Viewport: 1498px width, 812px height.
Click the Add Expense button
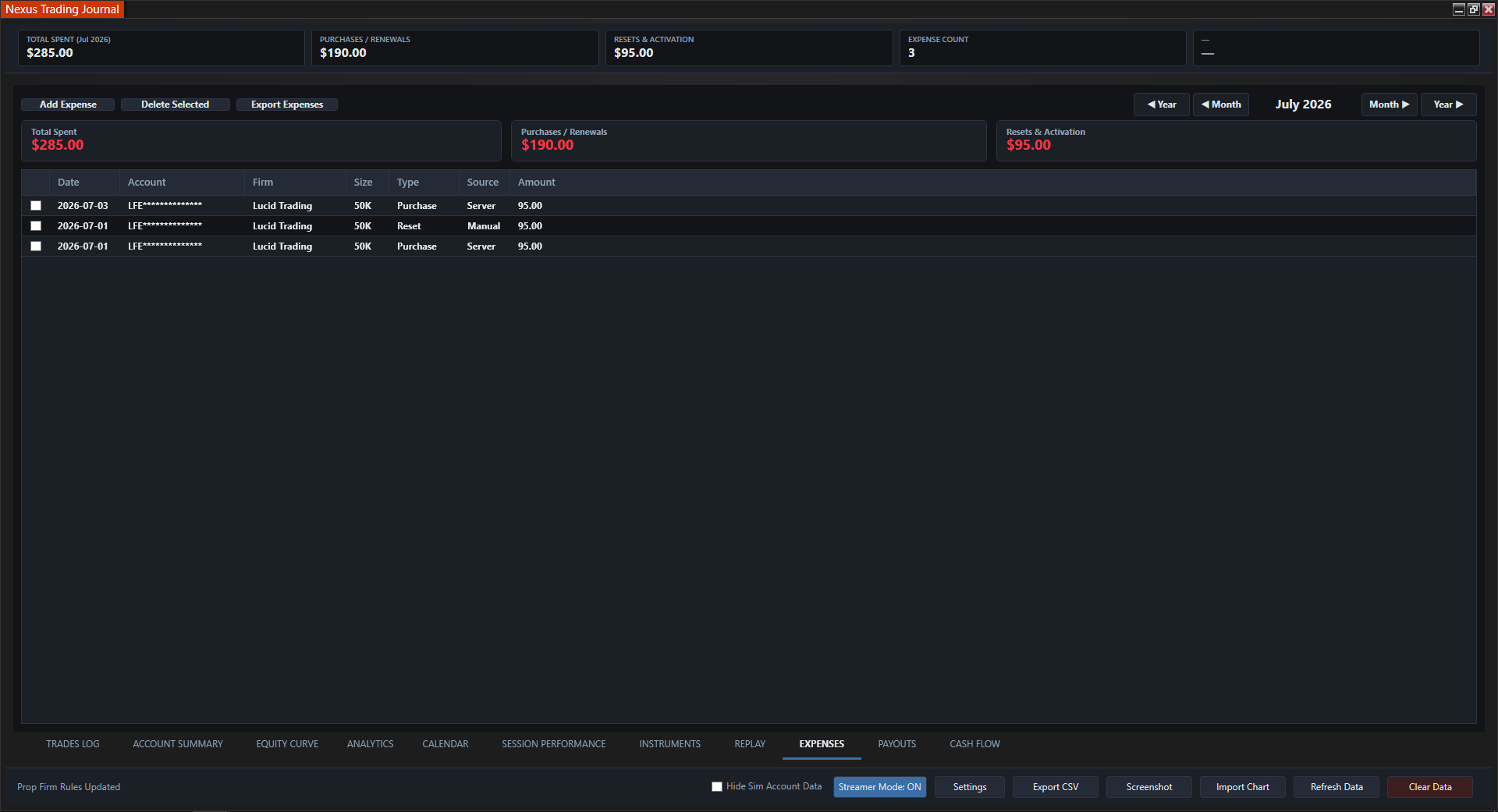click(x=68, y=105)
